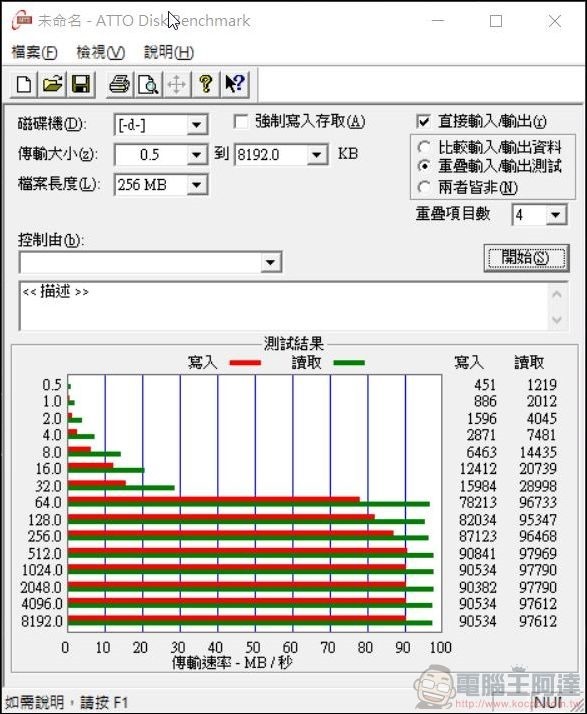
Task: Click the write value 78213
Action: 477,502
